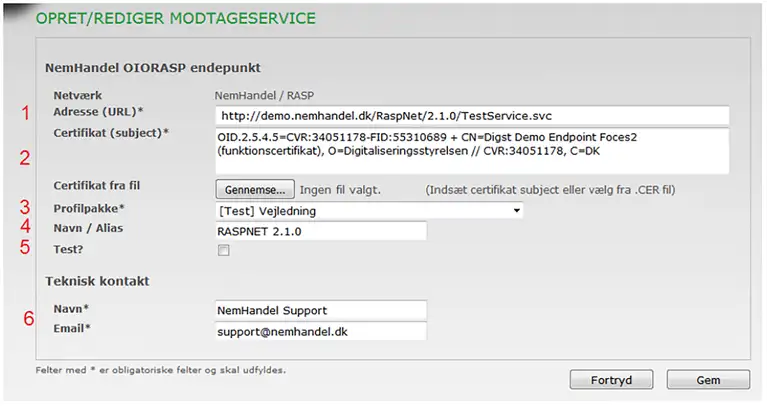768x406 pixels.
Task: Click the NemHandel Support name field
Action: point(320,310)
